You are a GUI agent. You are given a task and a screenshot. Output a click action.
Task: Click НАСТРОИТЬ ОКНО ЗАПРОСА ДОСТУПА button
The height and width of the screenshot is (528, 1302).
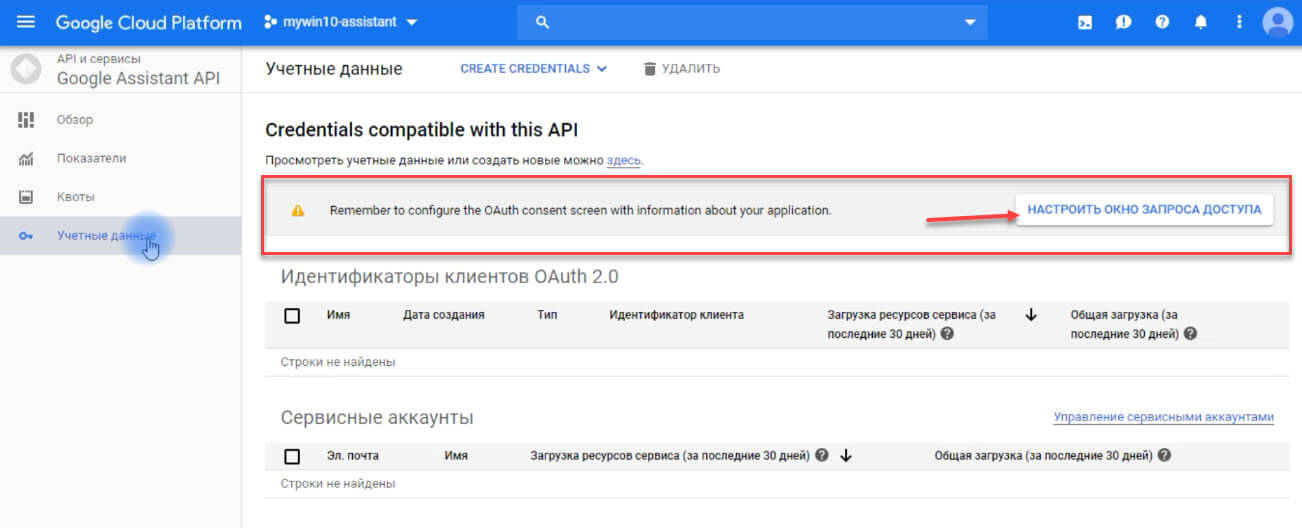click(1145, 210)
